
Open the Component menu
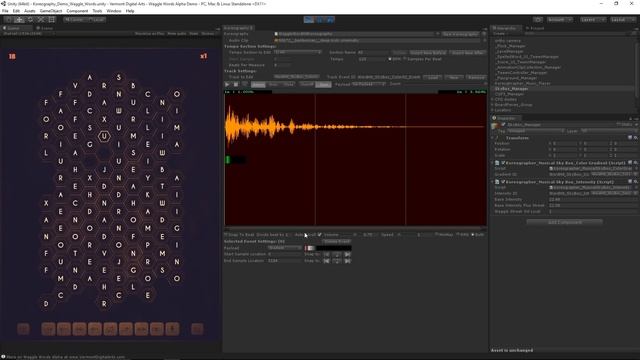[77, 11]
